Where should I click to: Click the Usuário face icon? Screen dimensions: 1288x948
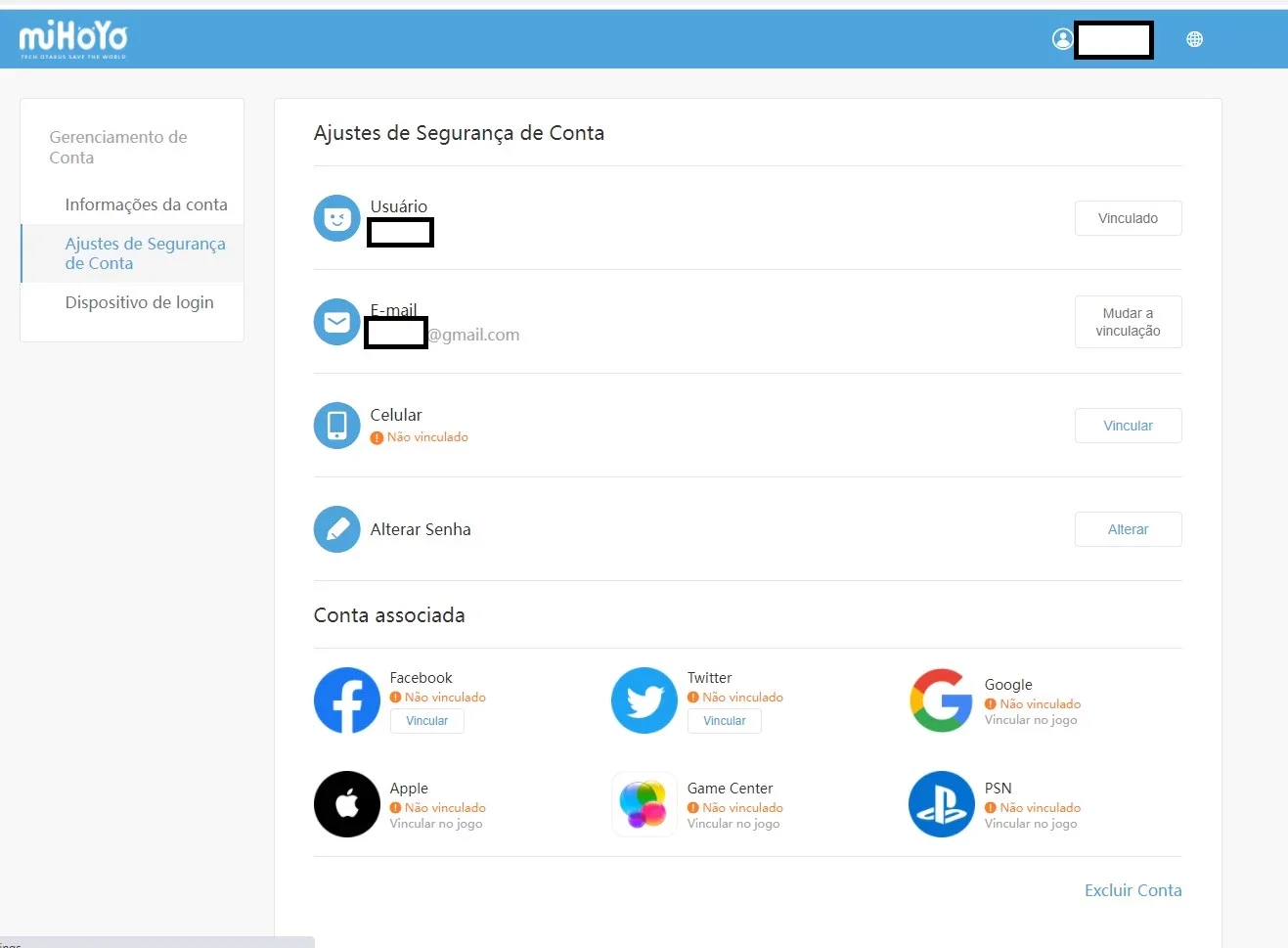337,218
